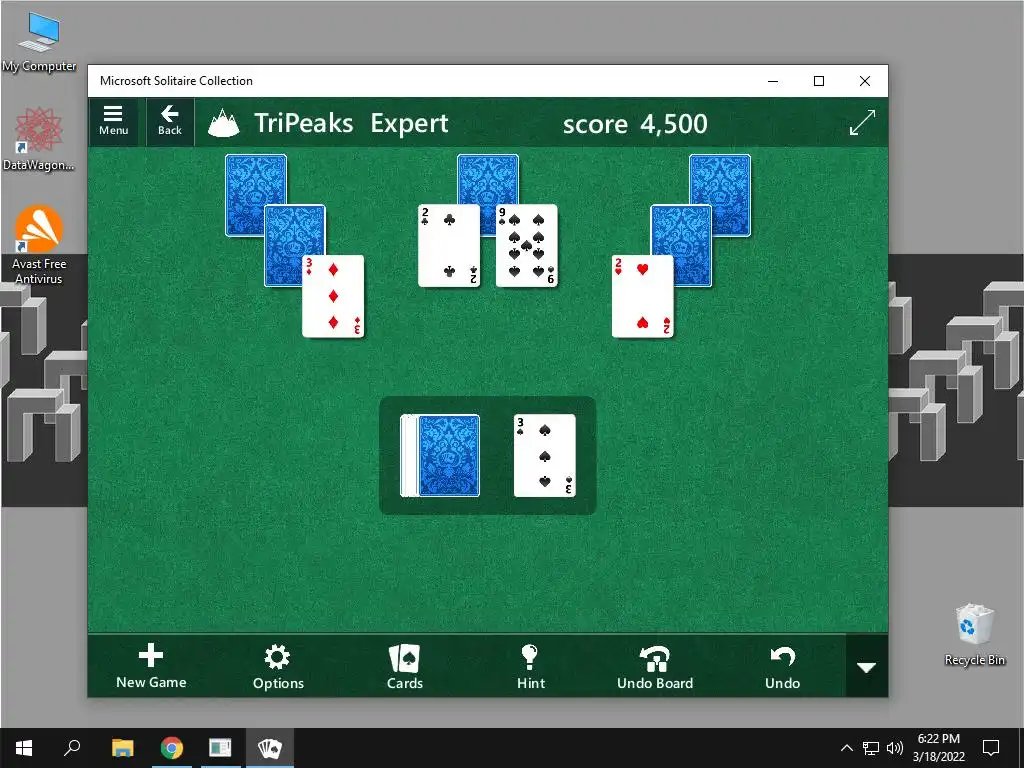Click the TriPeaks Expert title
Screen dimensions: 1024x768
pyautogui.click(x=351, y=123)
